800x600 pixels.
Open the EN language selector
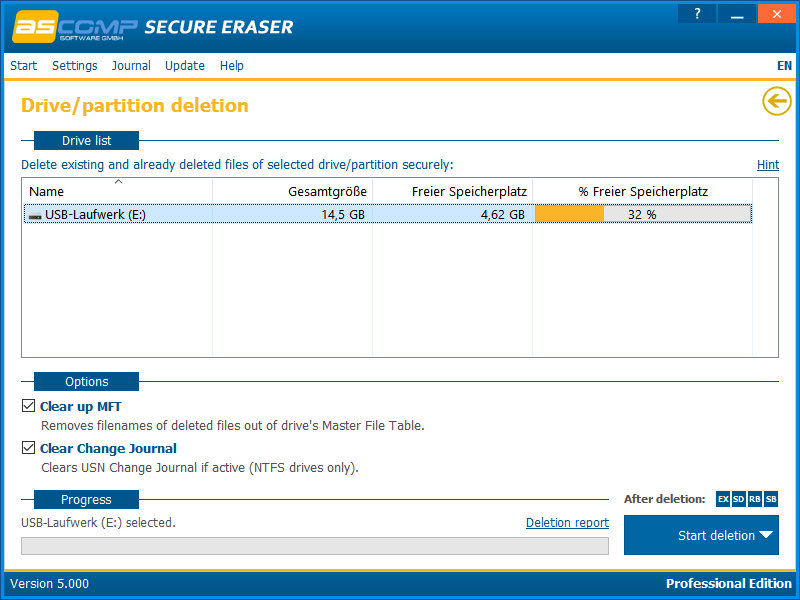tap(784, 66)
